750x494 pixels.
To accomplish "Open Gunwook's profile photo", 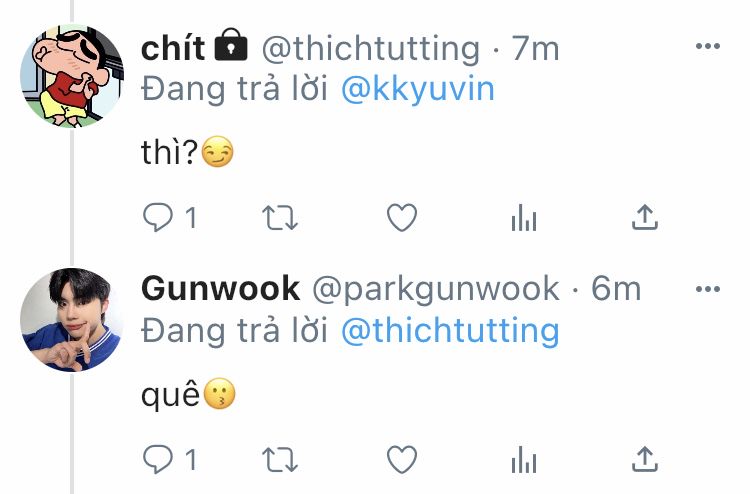I will click(72, 319).
